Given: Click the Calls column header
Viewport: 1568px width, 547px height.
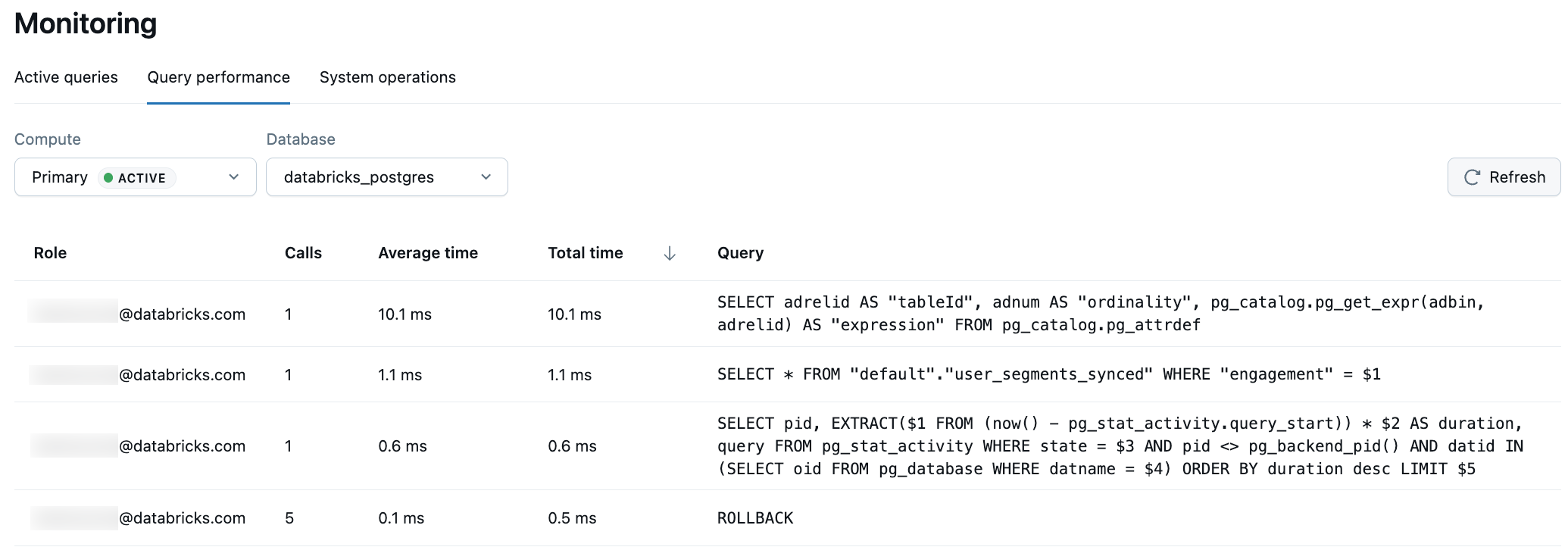Looking at the screenshot, I should pos(303,253).
